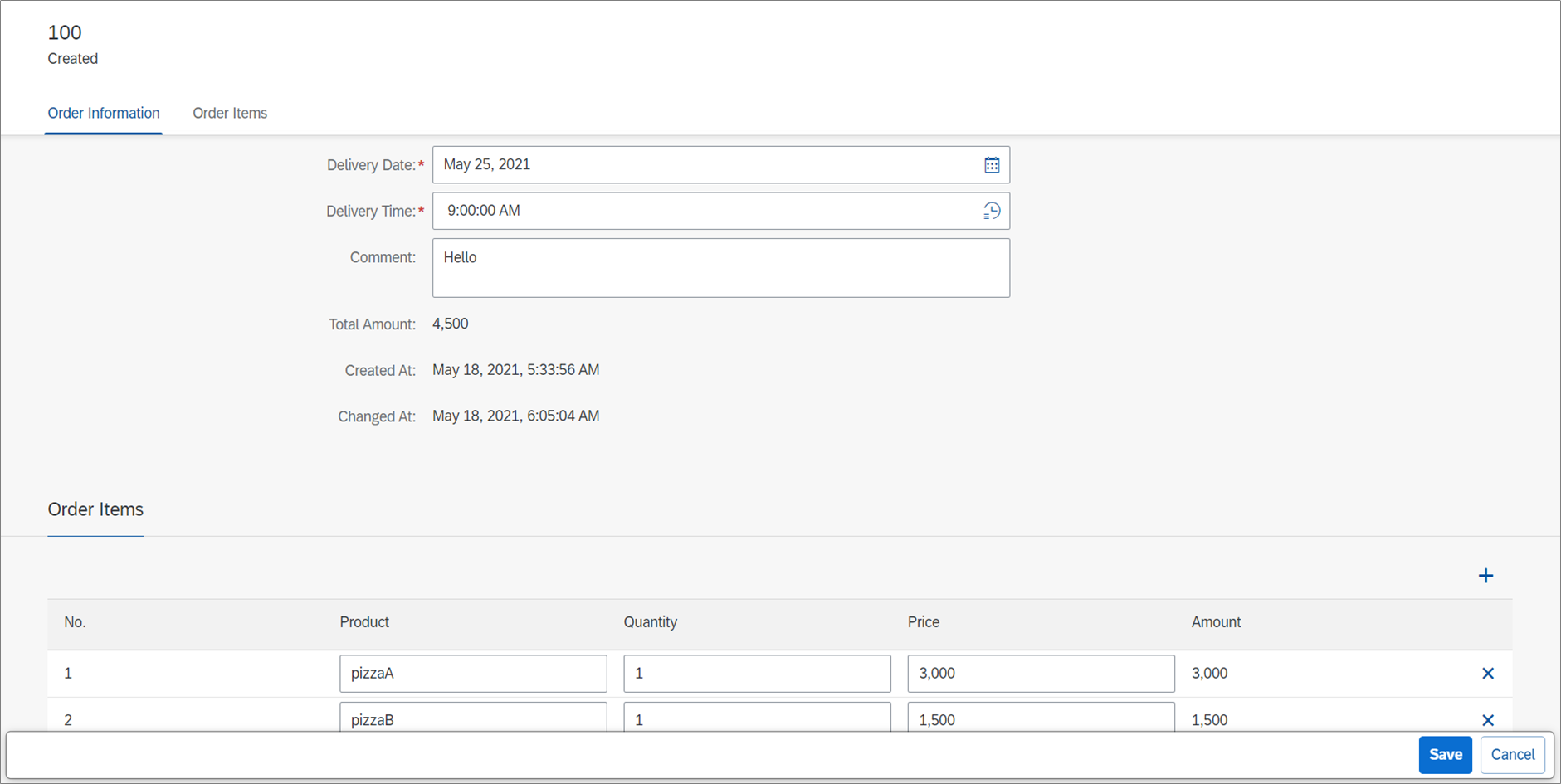Select the Created status text
1561x784 pixels.
73,59
